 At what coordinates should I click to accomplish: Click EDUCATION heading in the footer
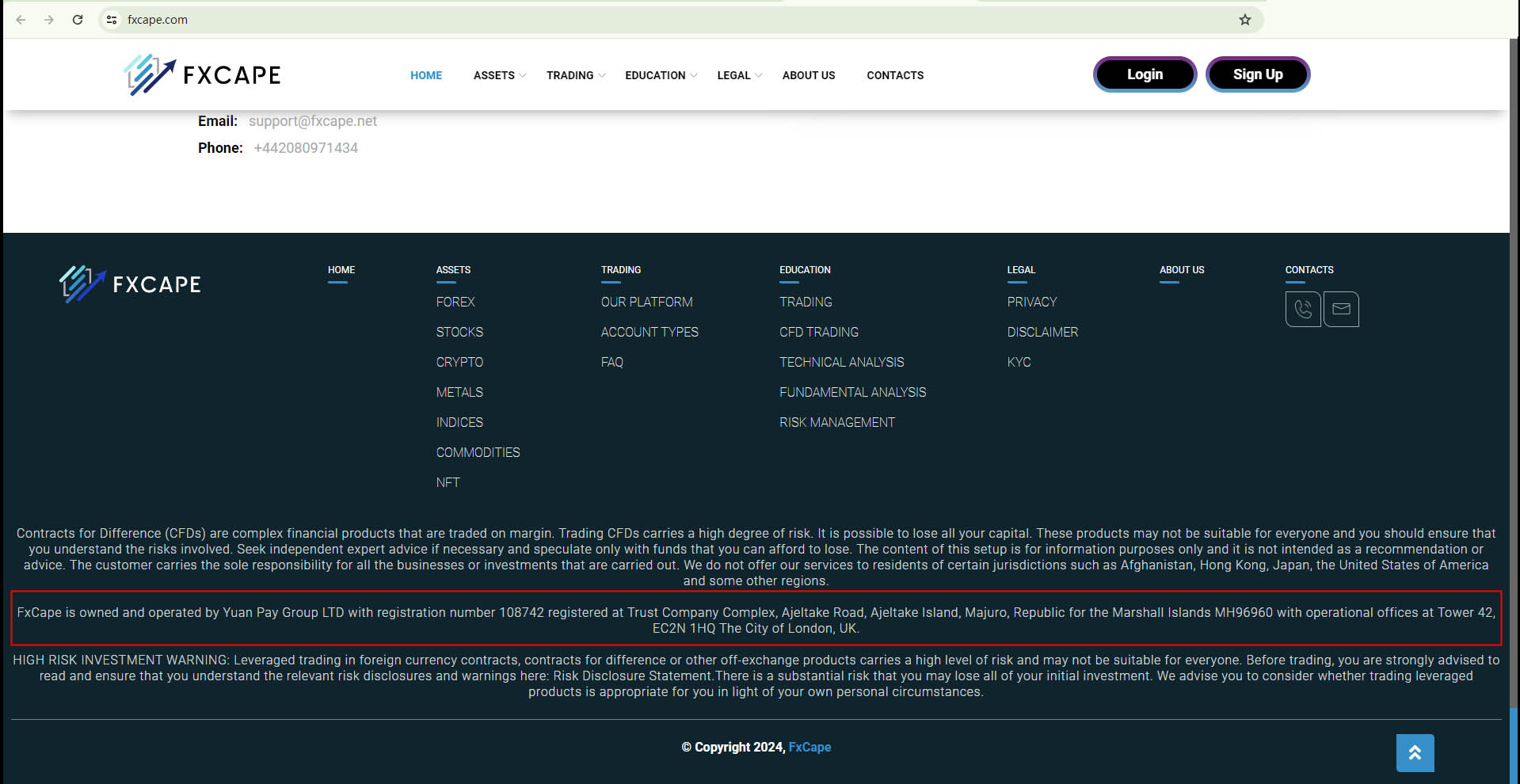tap(805, 270)
